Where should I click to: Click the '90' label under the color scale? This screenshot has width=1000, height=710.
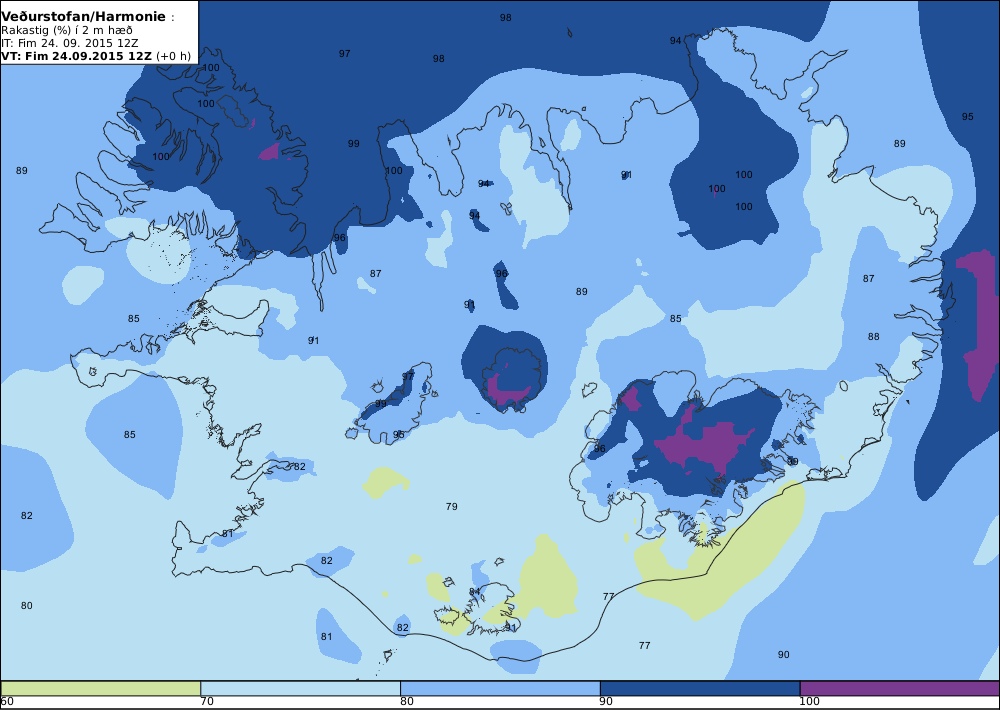click(x=607, y=702)
